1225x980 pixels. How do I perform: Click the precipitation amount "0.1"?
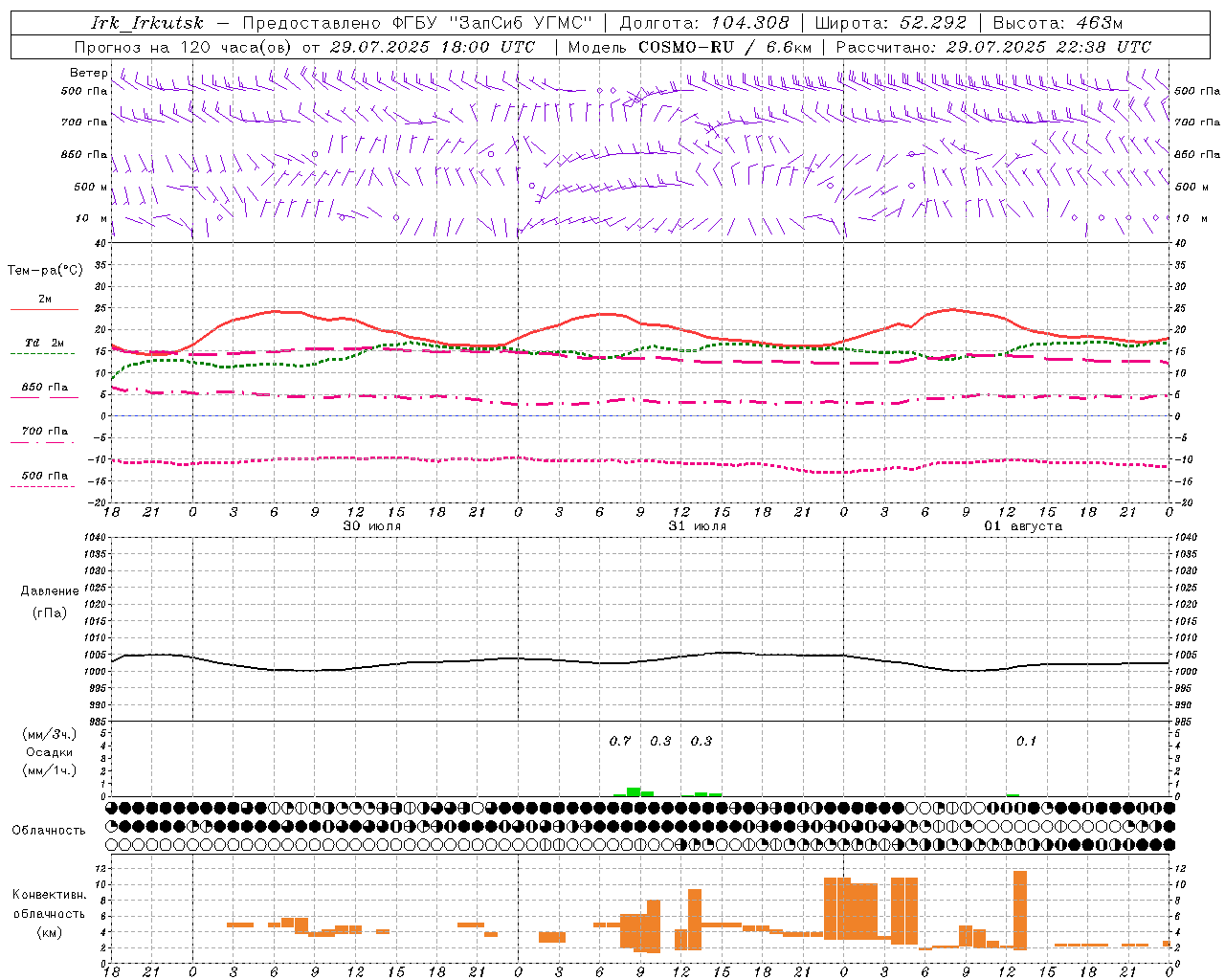[x=1026, y=741]
